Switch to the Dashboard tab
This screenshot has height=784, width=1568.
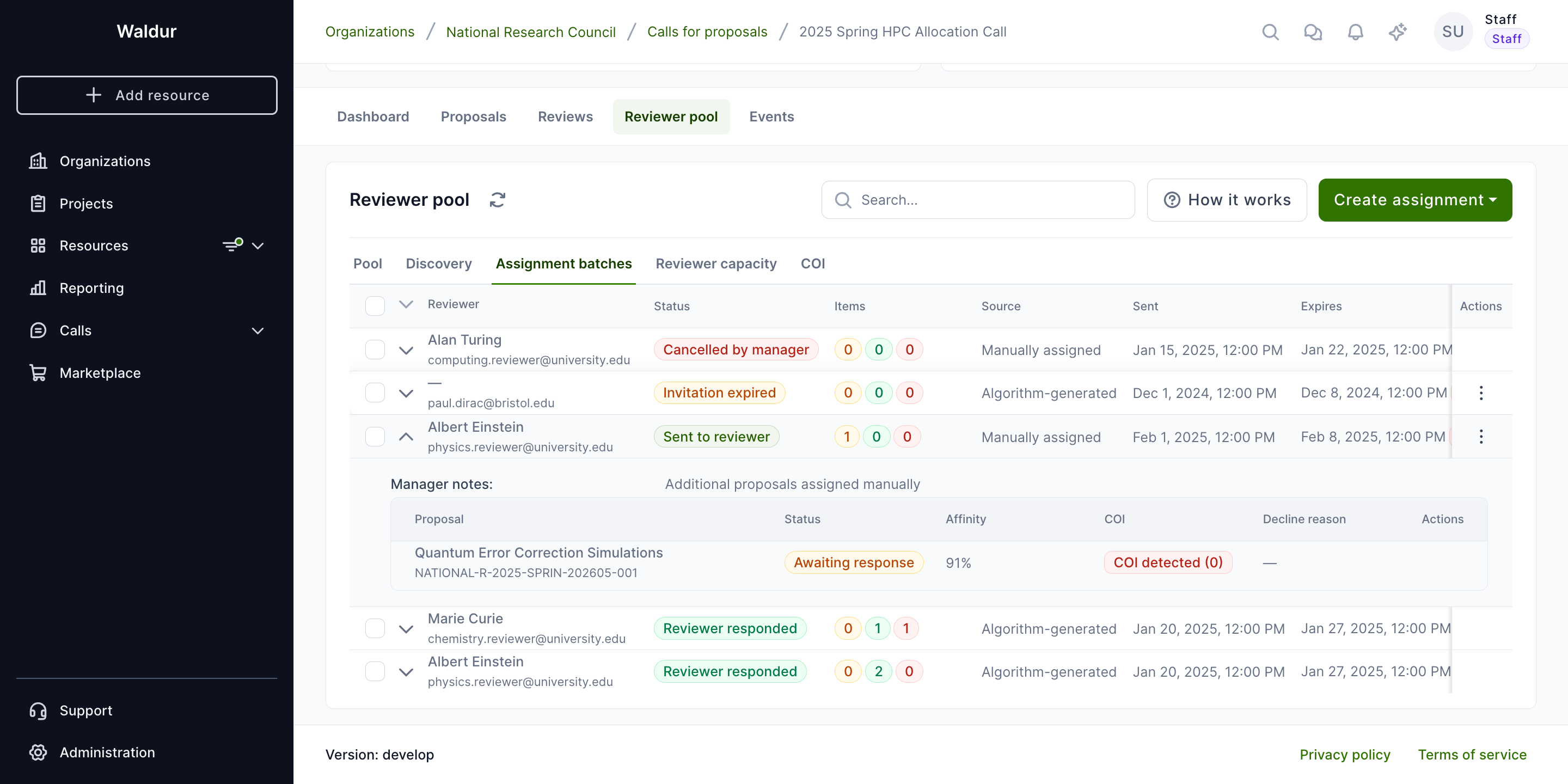[373, 117]
